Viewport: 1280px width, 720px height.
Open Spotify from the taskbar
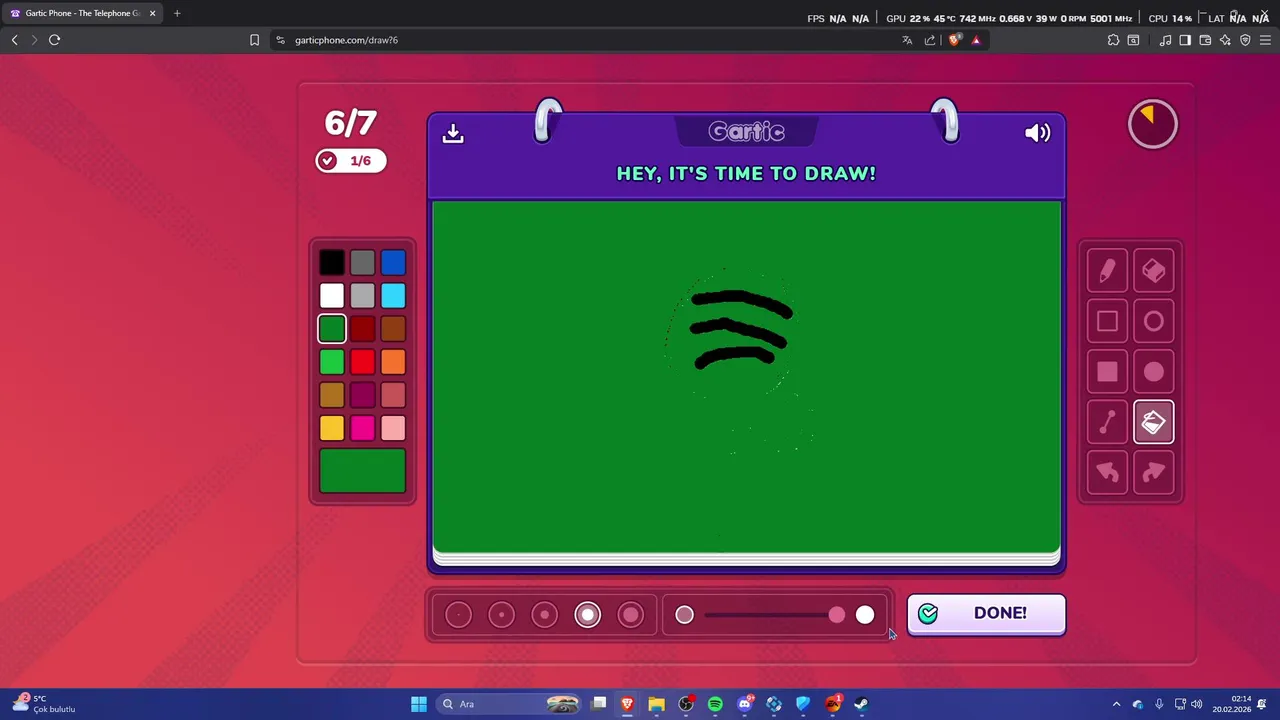coord(715,704)
